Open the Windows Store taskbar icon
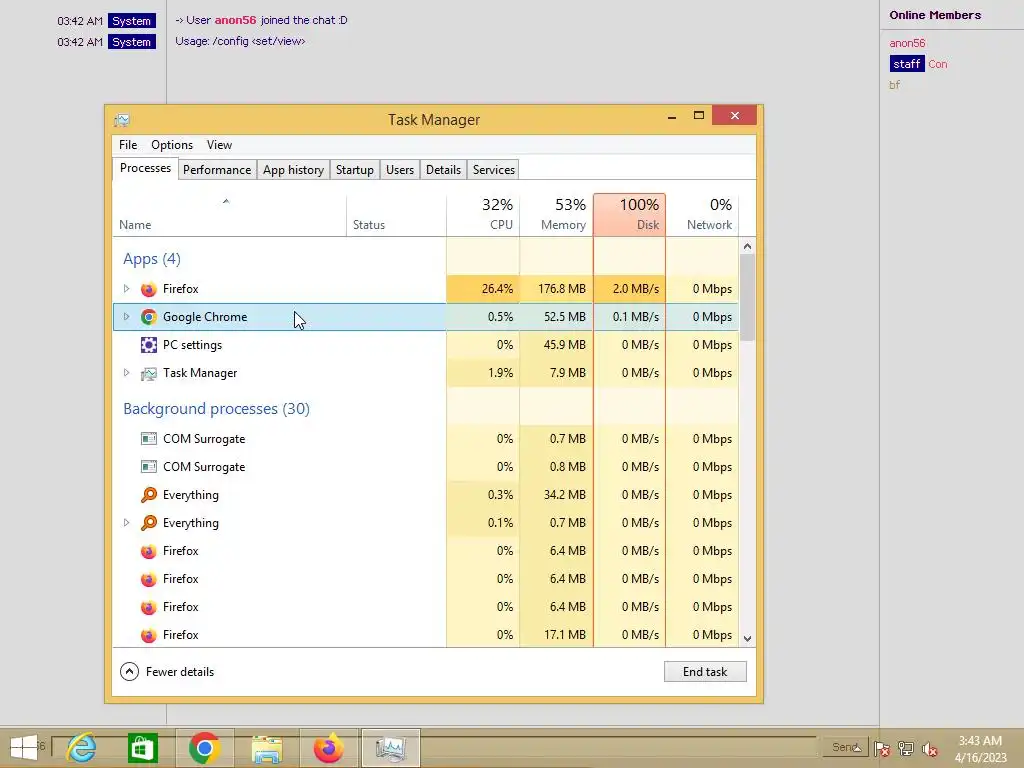The image size is (1024, 768). pyautogui.click(x=142, y=748)
